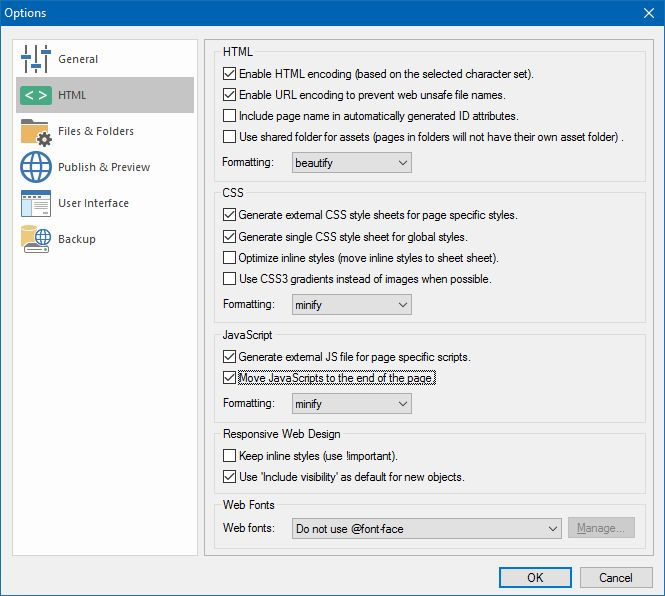Screen dimensions: 665x596
Task: Click the 'Web fonts:' field label
Action: pos(249,528)
